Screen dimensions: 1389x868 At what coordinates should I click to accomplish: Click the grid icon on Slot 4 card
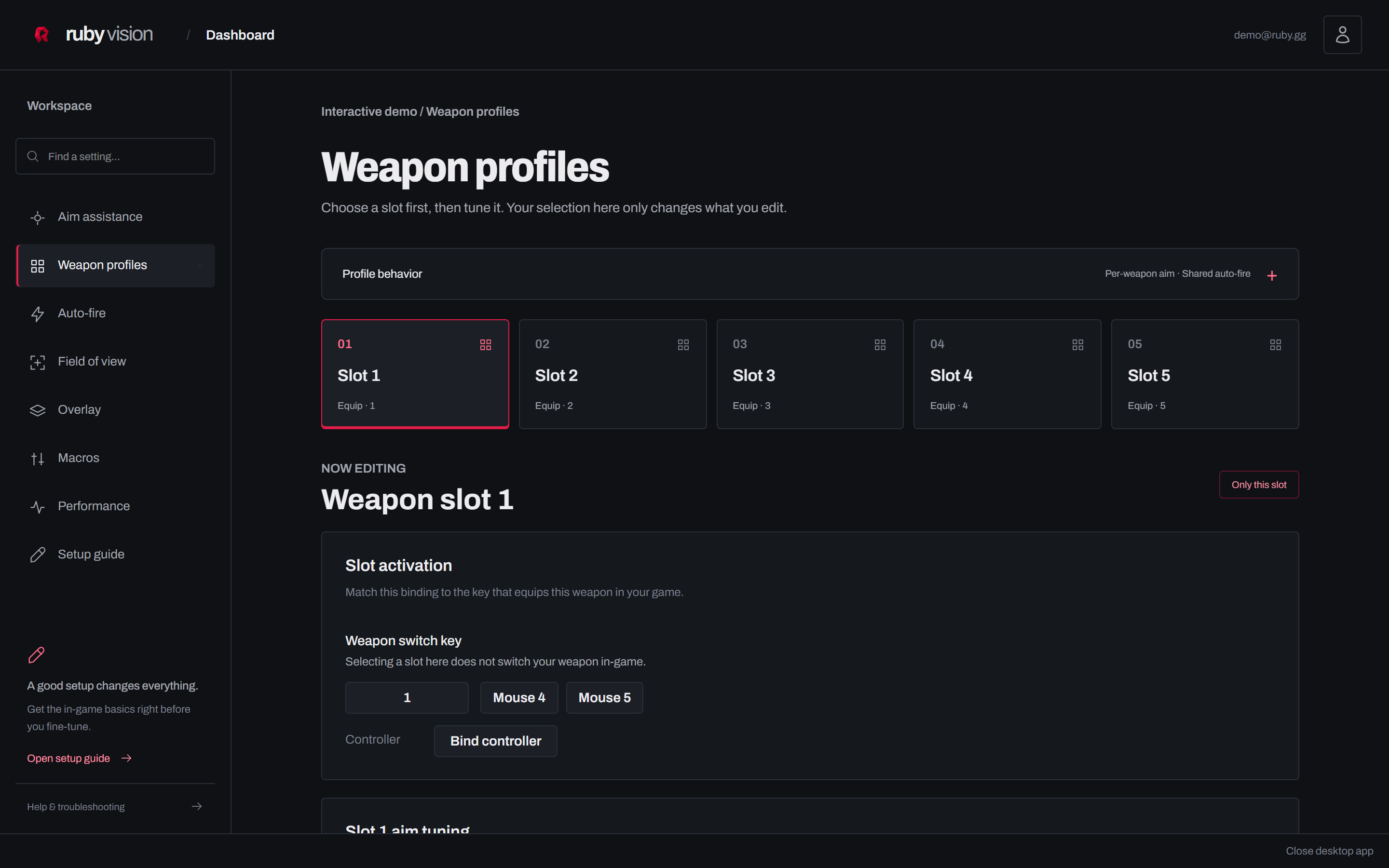(x=1078, y=344)
